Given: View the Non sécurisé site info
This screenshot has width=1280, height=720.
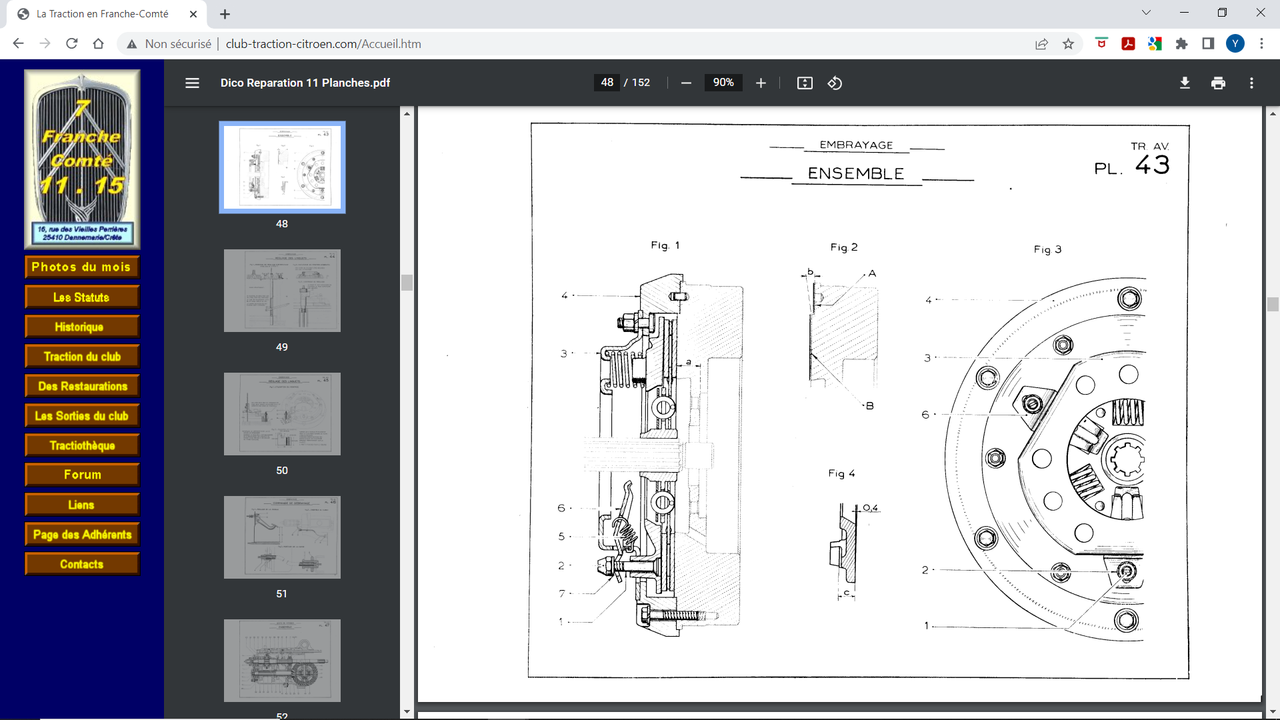Looking at the screenshot, I should point(169,44).
